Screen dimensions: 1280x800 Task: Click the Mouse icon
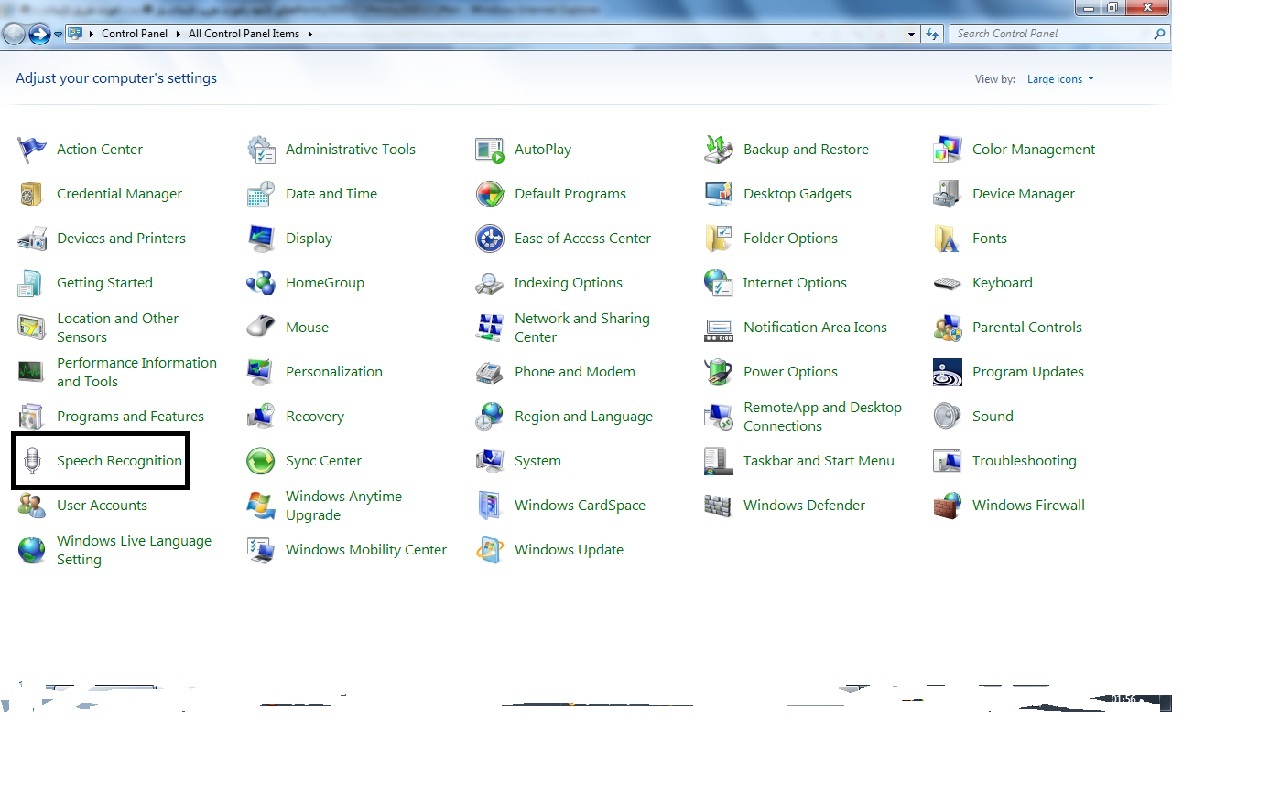(260, 327)
